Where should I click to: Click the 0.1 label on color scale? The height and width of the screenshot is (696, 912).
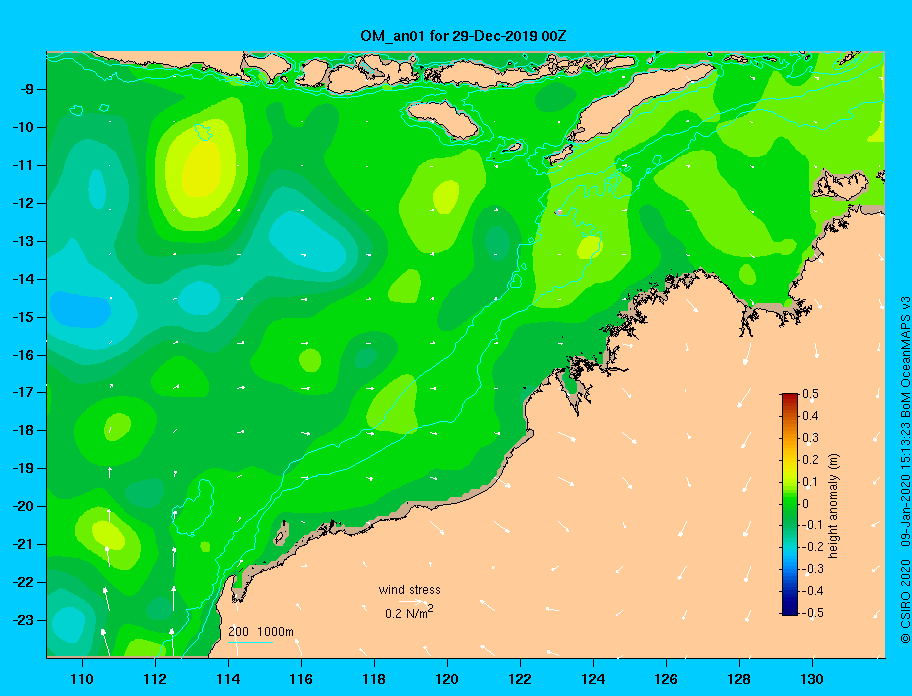tap(810, 482)
